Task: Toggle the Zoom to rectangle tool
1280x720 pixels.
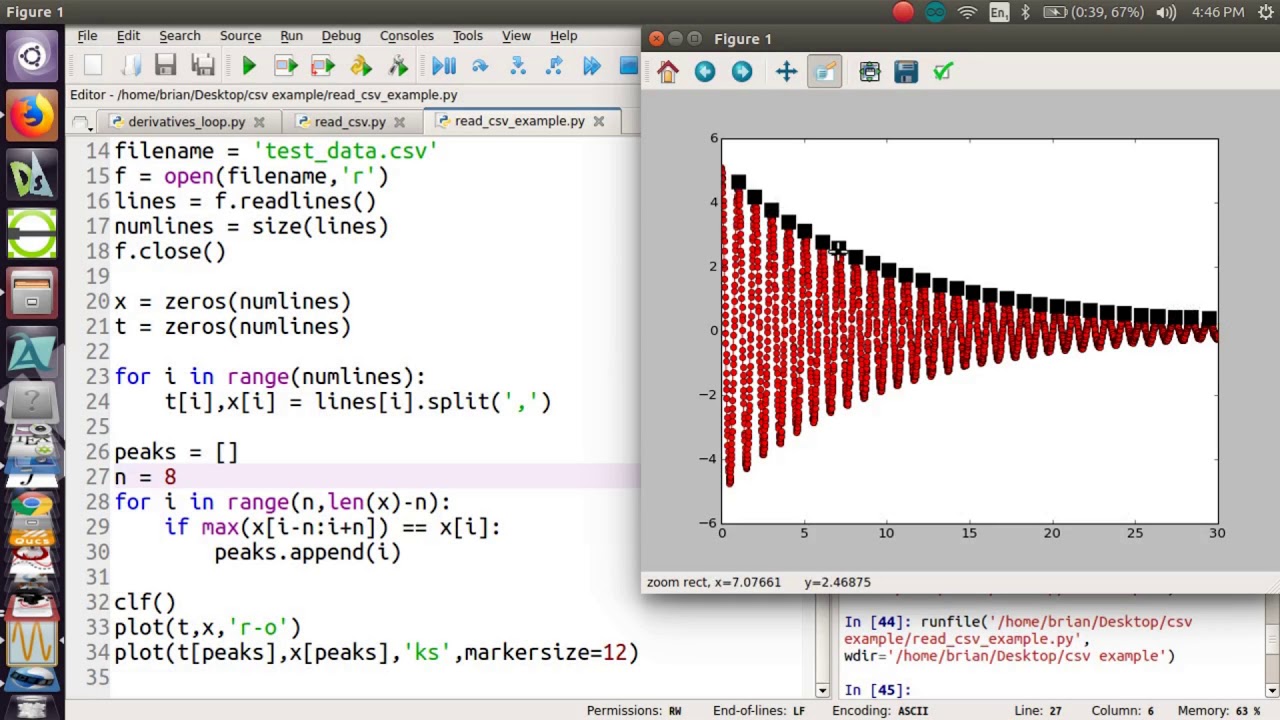Action: click(x=824, y=71)
